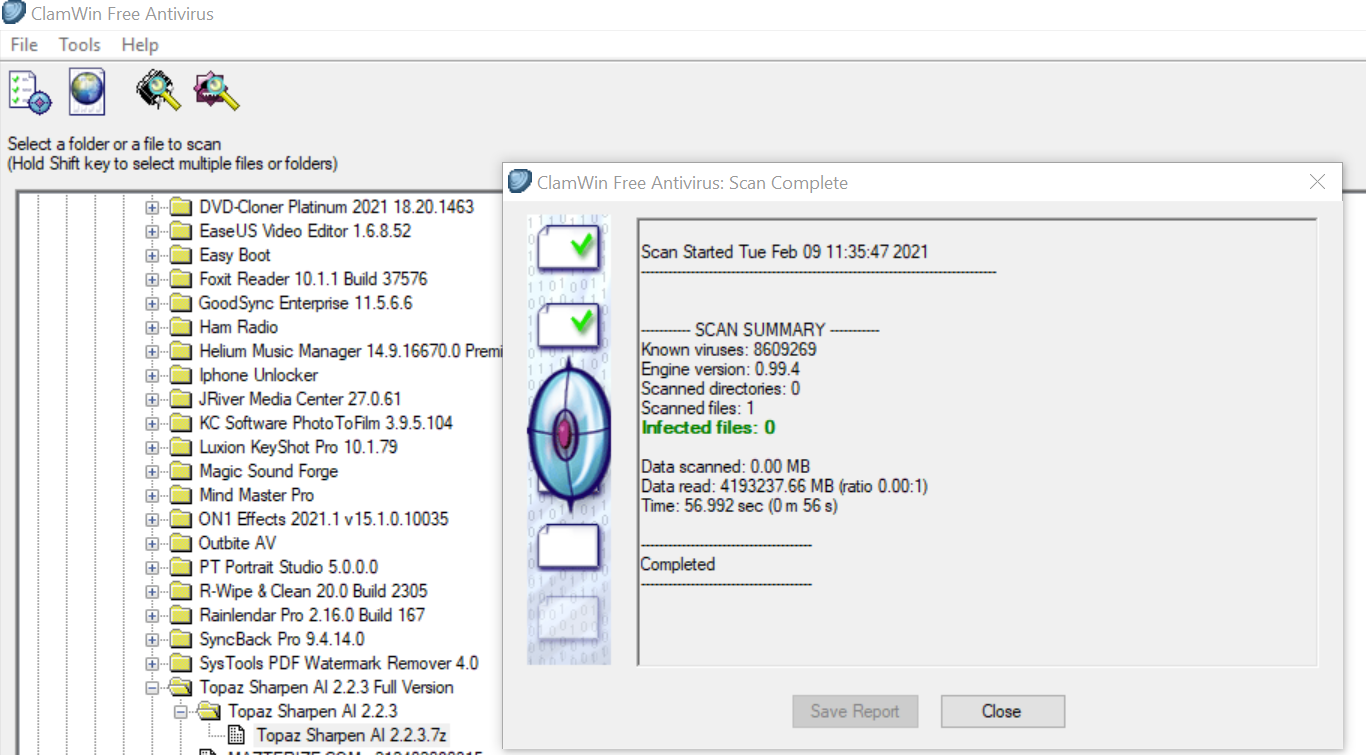Image resolution: width=1366 pixels, height=755 pixels.
Task: Select the ON1 Effects 2021.1 v15.1.0.10035 label
Action: [x=324, y=519]
